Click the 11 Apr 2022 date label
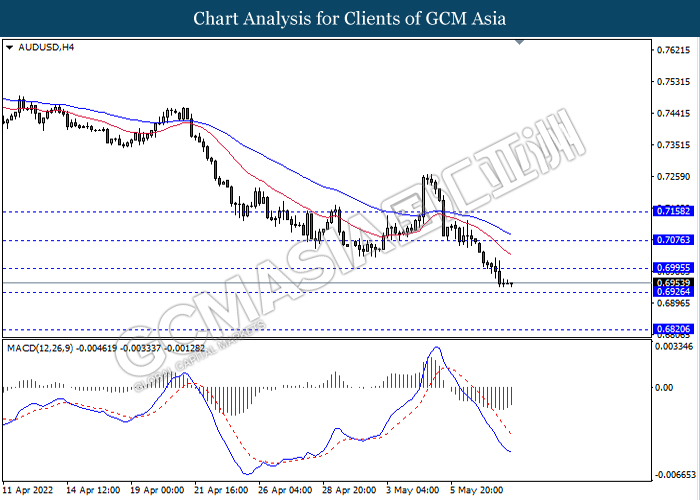The width and height of the screenshot is (700, 500). 28,490
